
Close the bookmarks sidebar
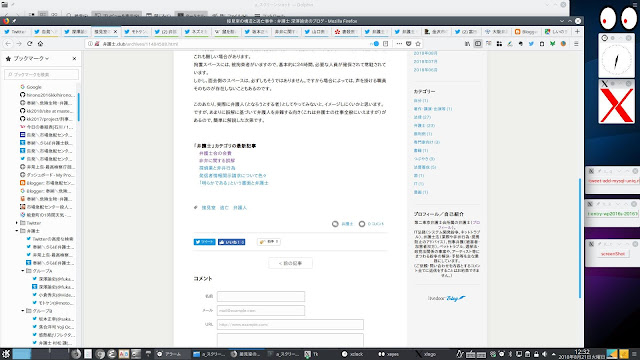tap(74, 59)
